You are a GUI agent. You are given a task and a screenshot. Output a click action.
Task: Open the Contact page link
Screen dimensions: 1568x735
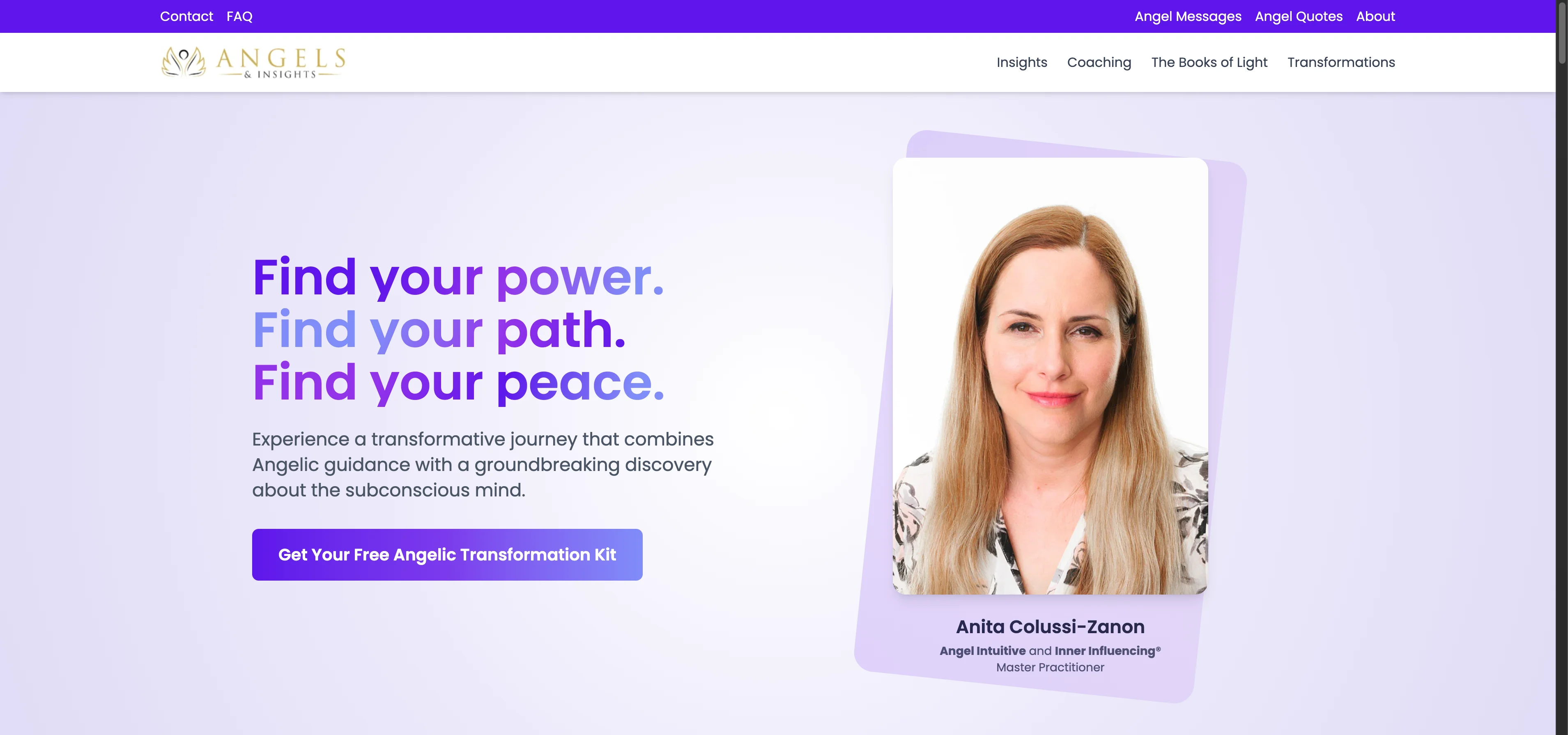click(186, 16)
